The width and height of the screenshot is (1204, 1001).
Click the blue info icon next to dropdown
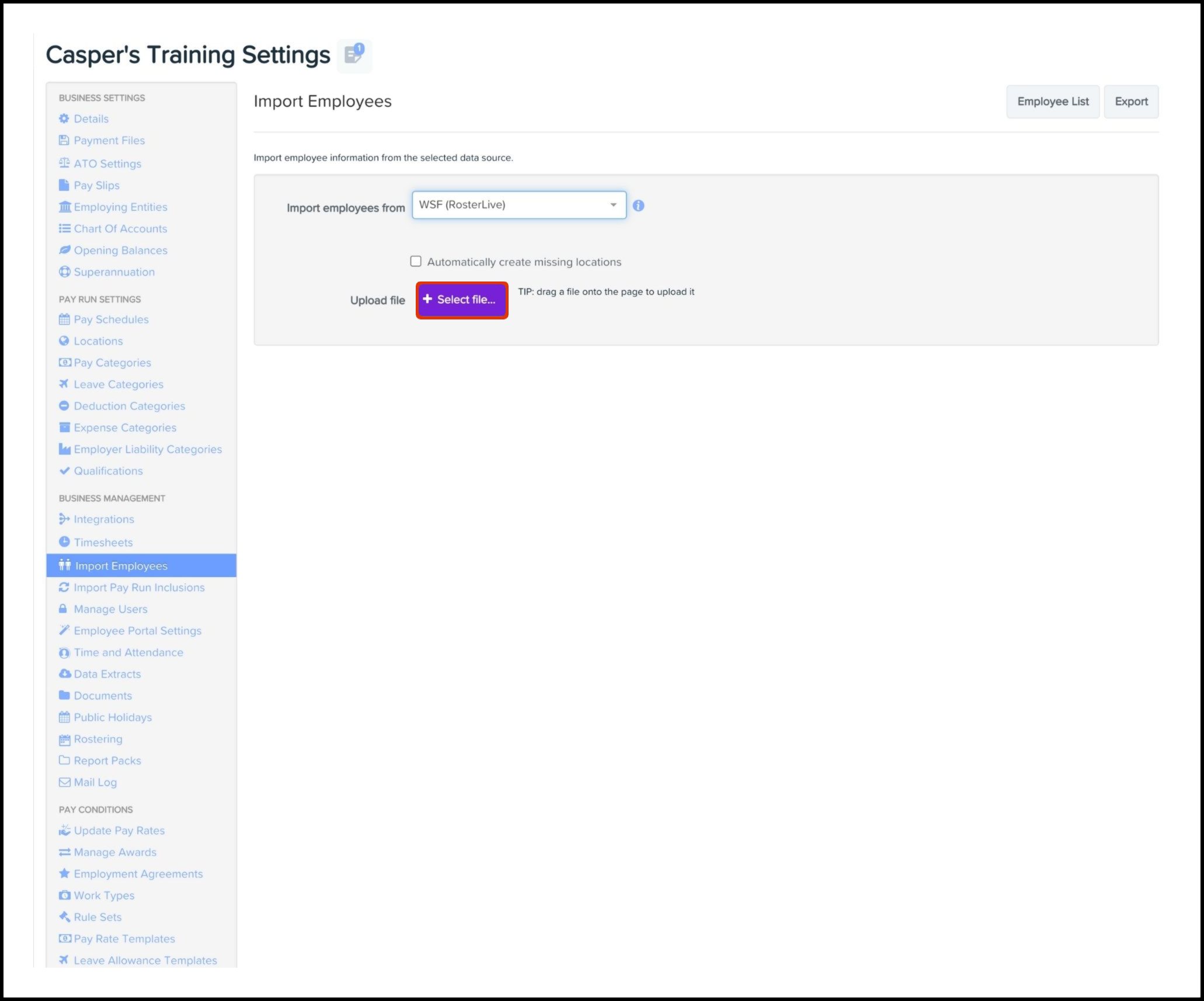point(638,206)
